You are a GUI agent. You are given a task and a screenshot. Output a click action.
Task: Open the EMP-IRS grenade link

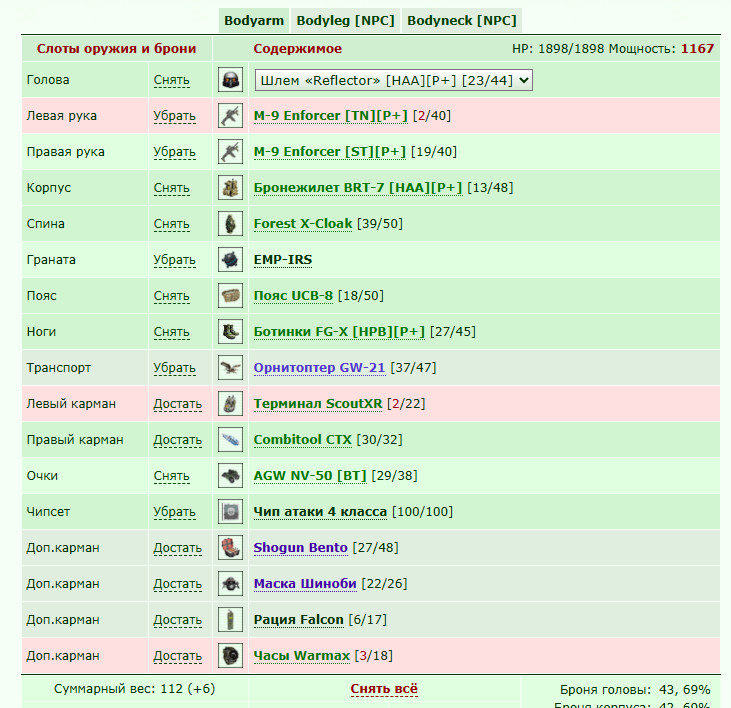click(x=283, y=260)
